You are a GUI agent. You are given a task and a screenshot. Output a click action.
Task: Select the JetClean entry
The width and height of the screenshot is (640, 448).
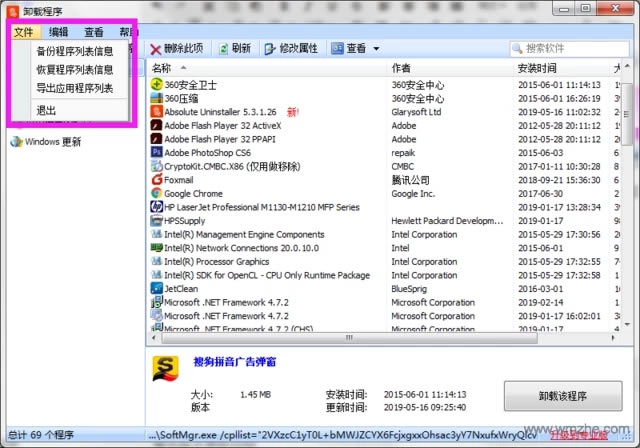[x=181, y=288]
